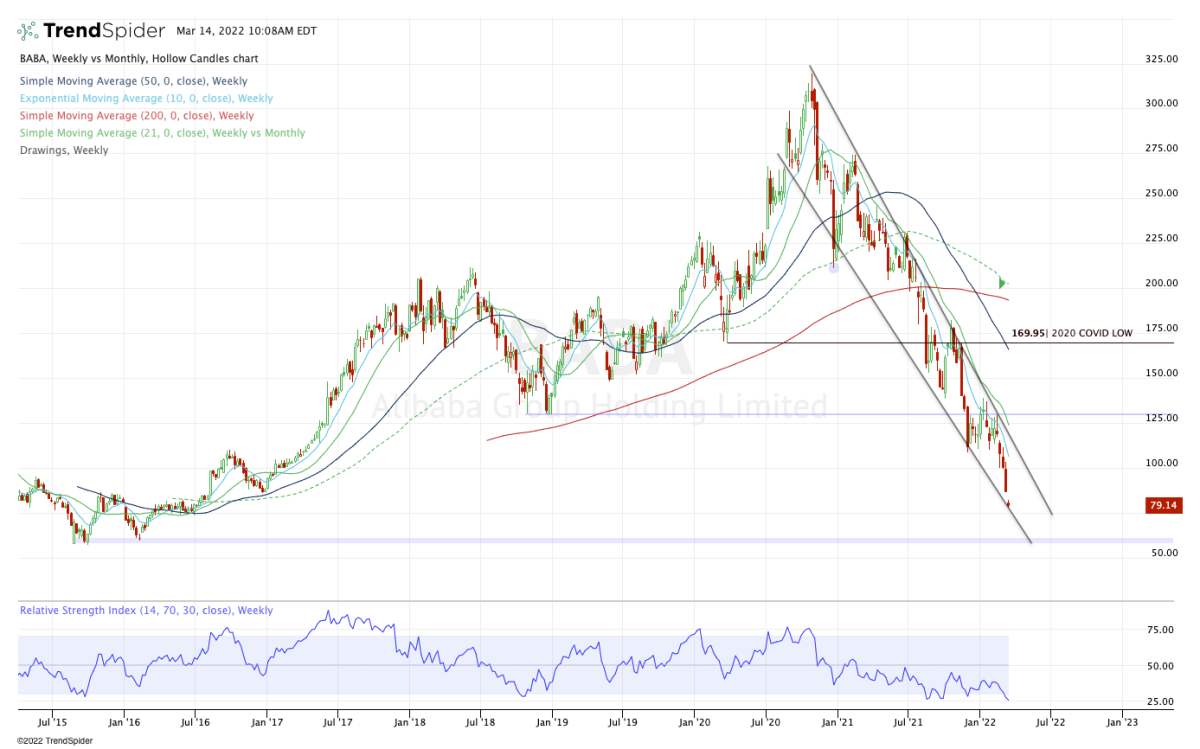This screenshot has width=1200, height=749.
Task: Select the green SMA 21 Weekly vs Monthly legend
Action: (161, 133)
